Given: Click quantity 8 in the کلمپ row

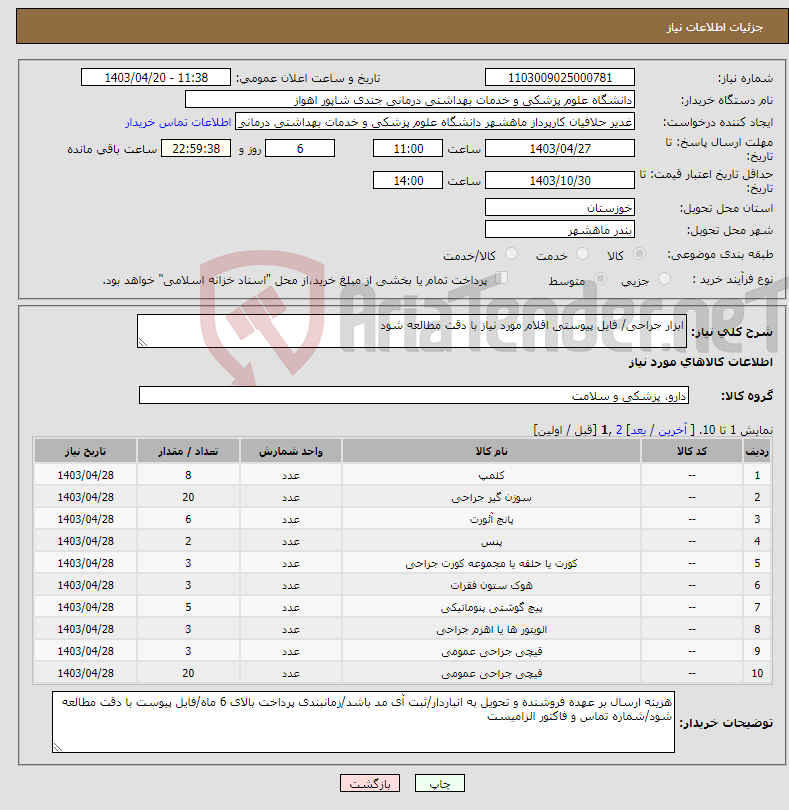Looking at the screenshot, I should (188, 475).
